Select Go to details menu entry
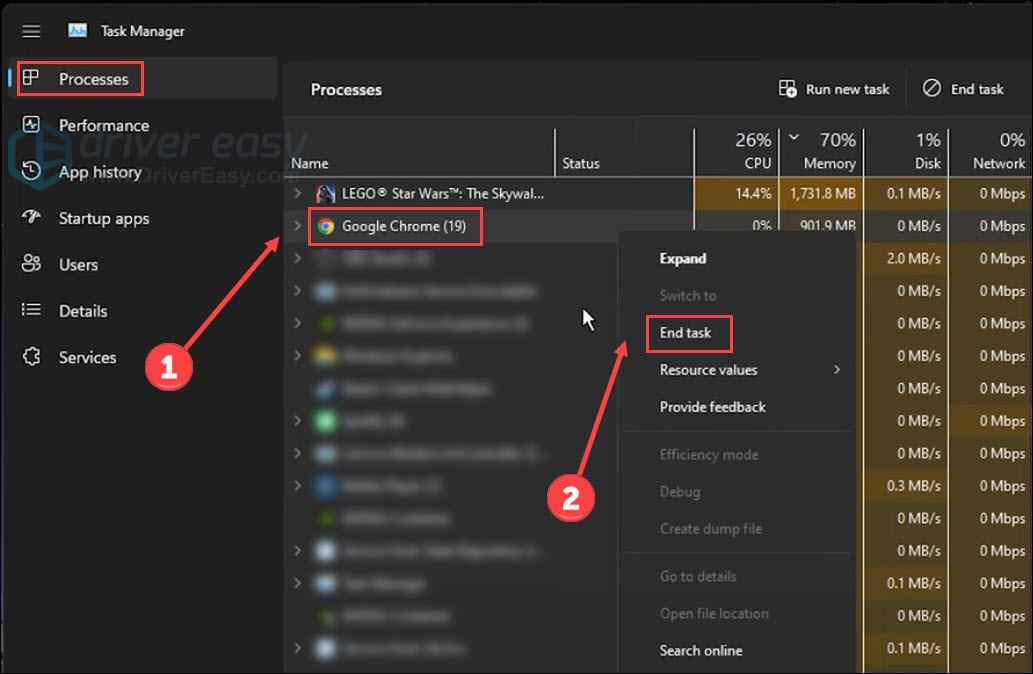This screenshot has width=1033, height=674. click(x=698, y=576)
